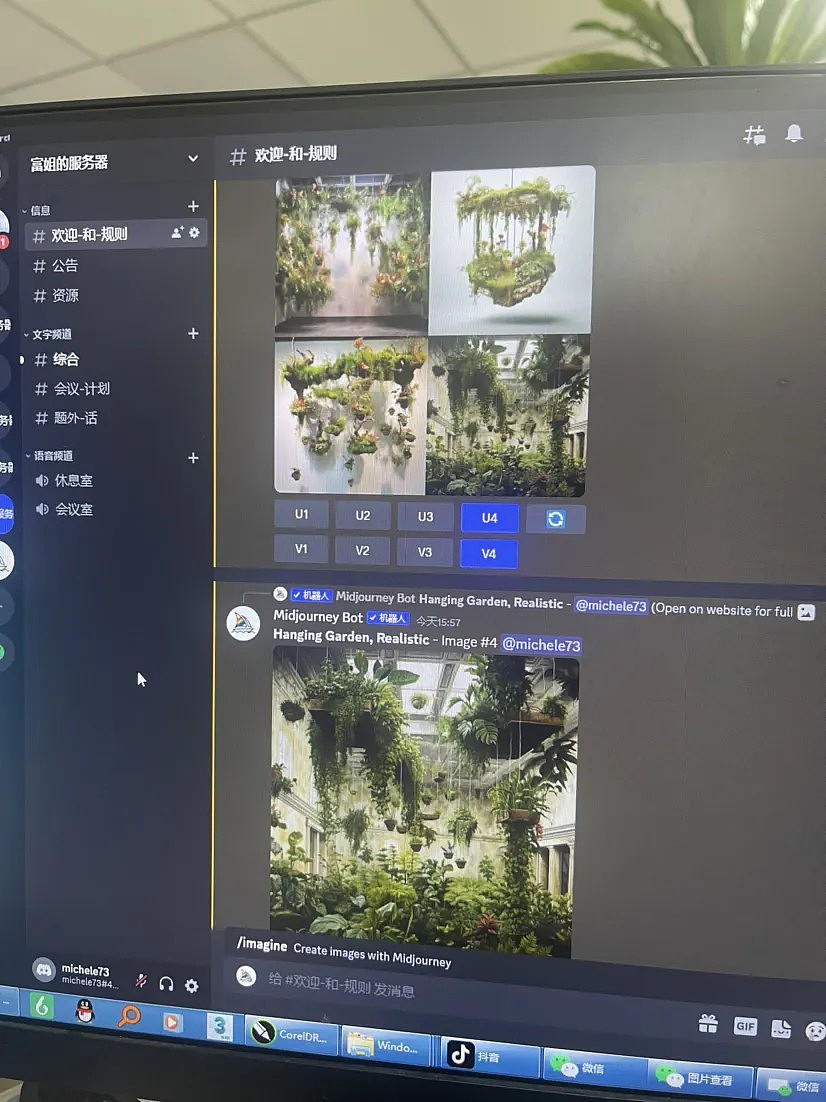The image size is (826, 1102).
Task: Click the orange magnifier taskbar icon
Action: [x=129, y=1016]
